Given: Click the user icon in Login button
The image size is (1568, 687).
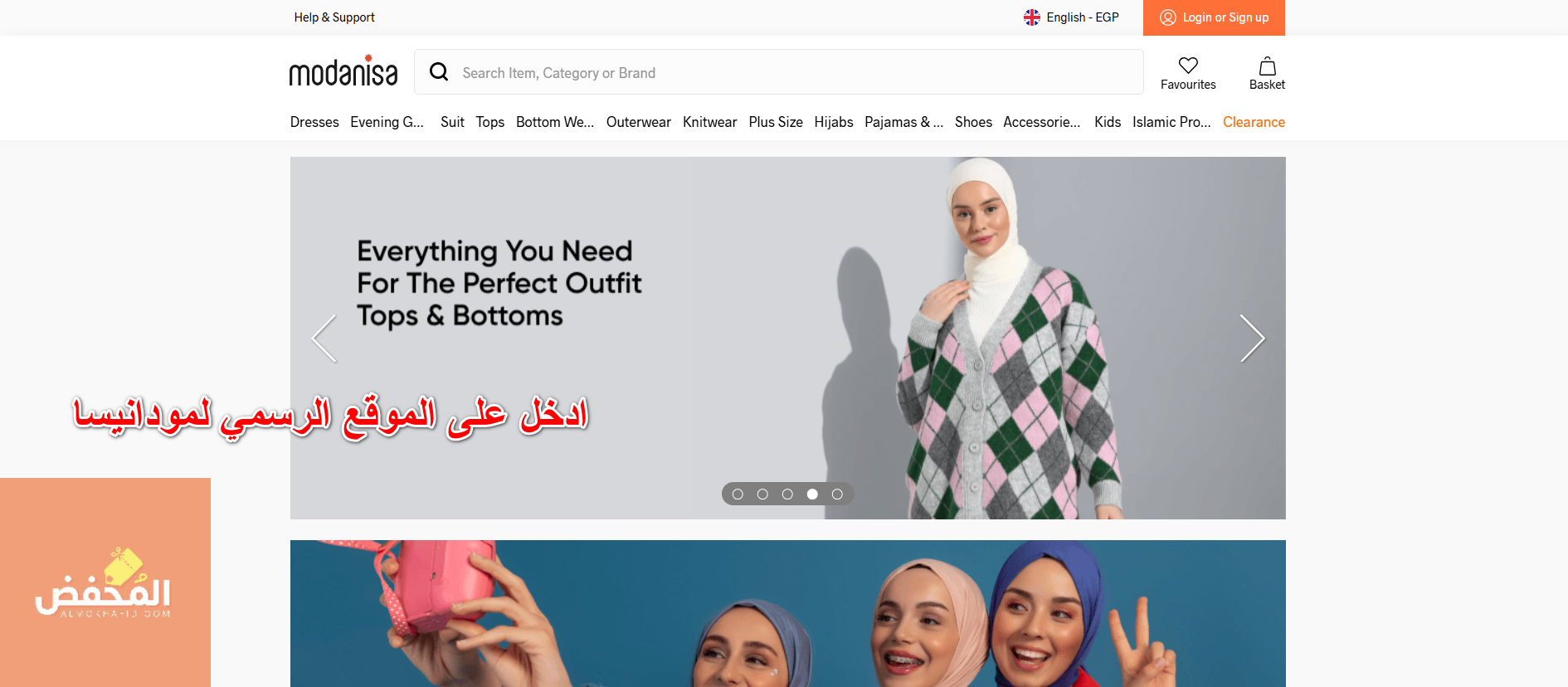Looking at the screenshot, I should tap(1167, 17).
